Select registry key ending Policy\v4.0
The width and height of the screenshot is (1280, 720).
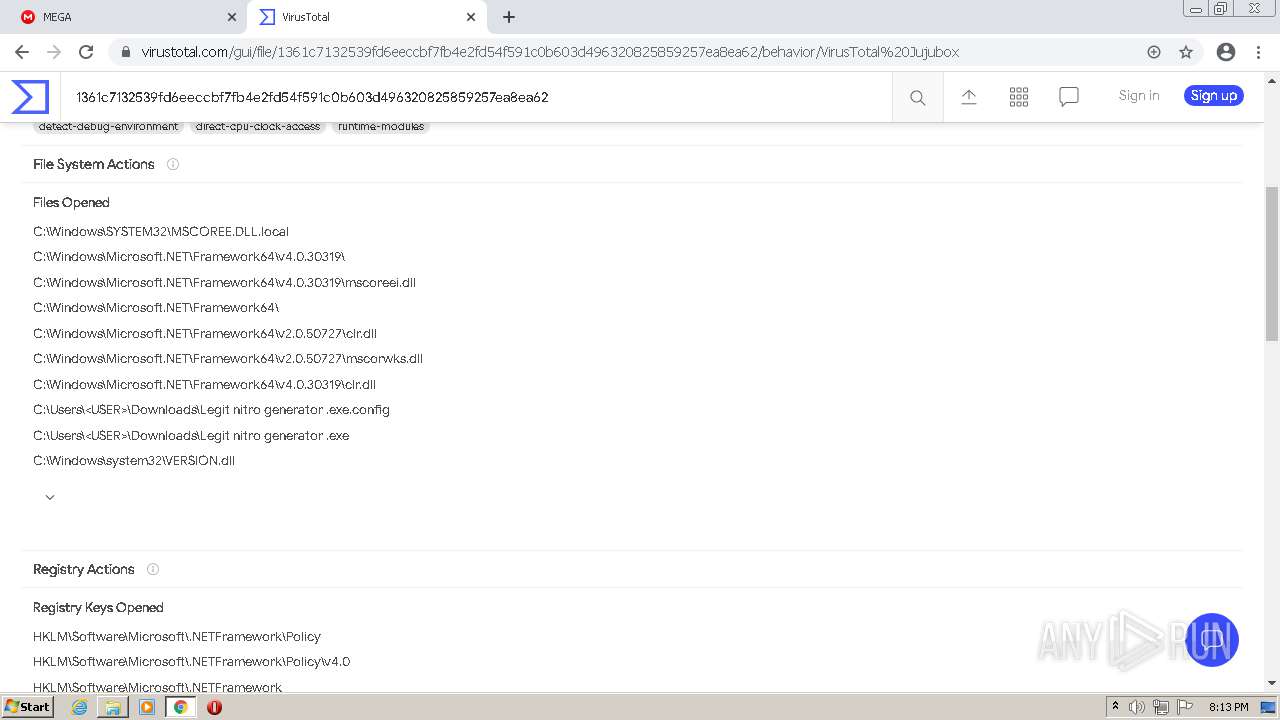pyautogui.click(x=191, y=661)
